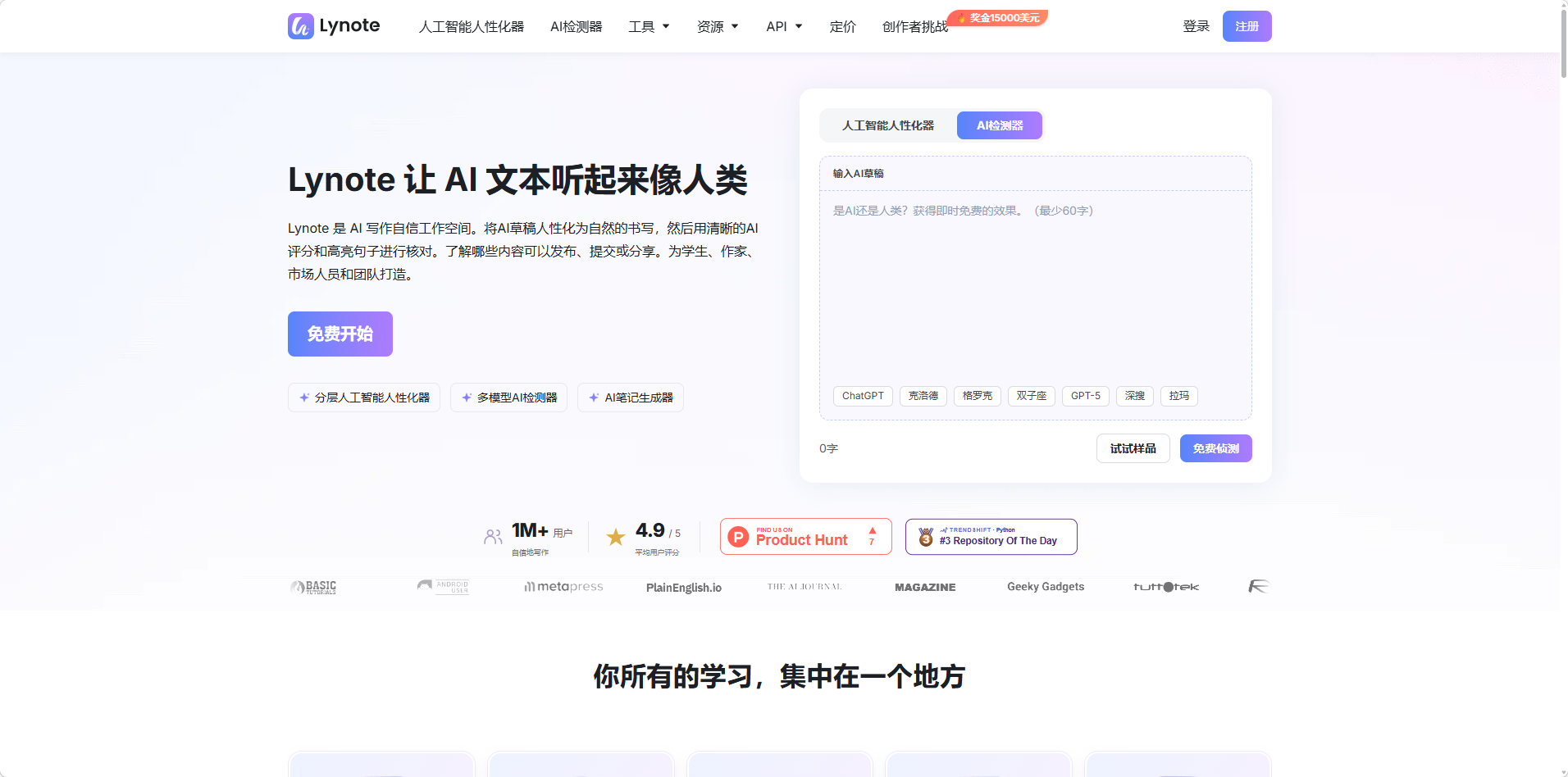
Task: Toggle the 克洛德 model chip
Action: coord(923,396)
